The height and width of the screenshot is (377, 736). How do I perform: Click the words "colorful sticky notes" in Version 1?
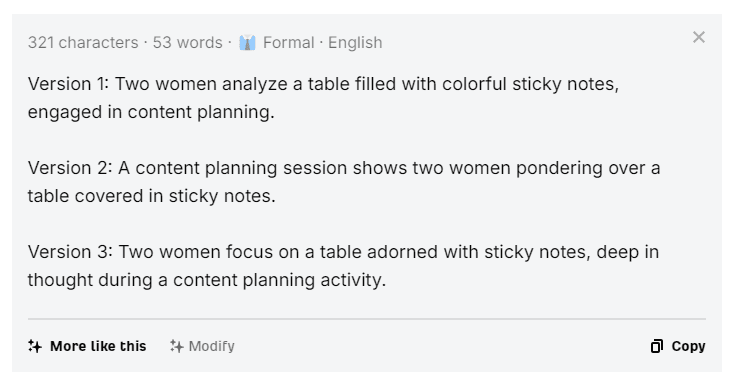tap(530, 84)
